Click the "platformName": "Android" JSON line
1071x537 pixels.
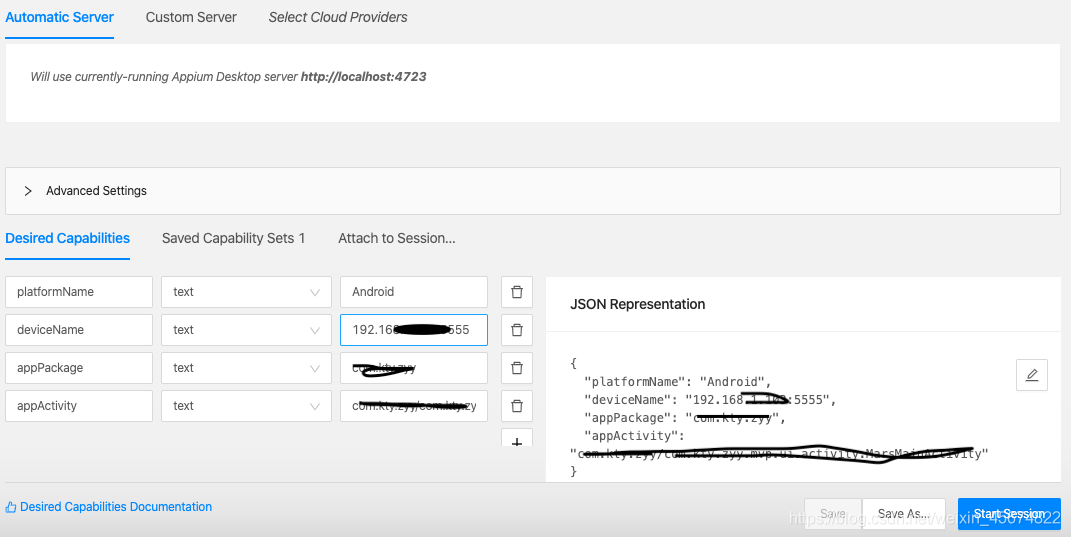(x=678, y=382)
